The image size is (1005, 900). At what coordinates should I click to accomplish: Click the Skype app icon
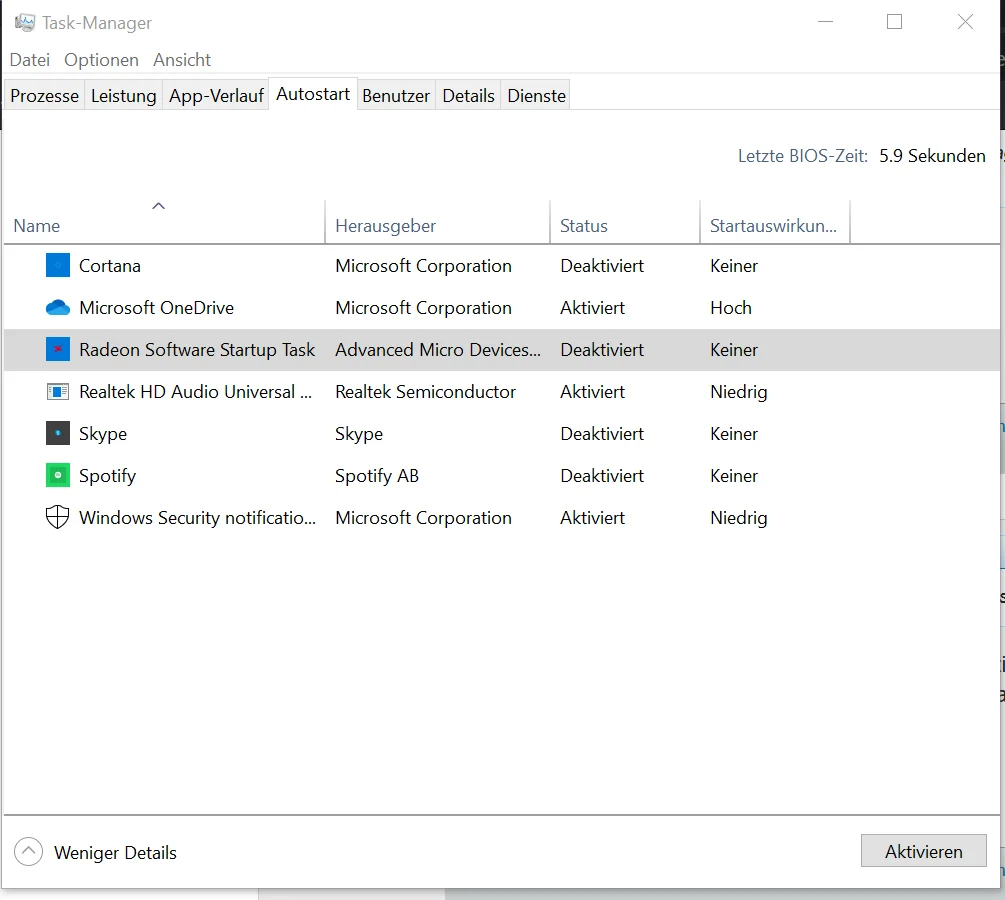coord(58,433)
